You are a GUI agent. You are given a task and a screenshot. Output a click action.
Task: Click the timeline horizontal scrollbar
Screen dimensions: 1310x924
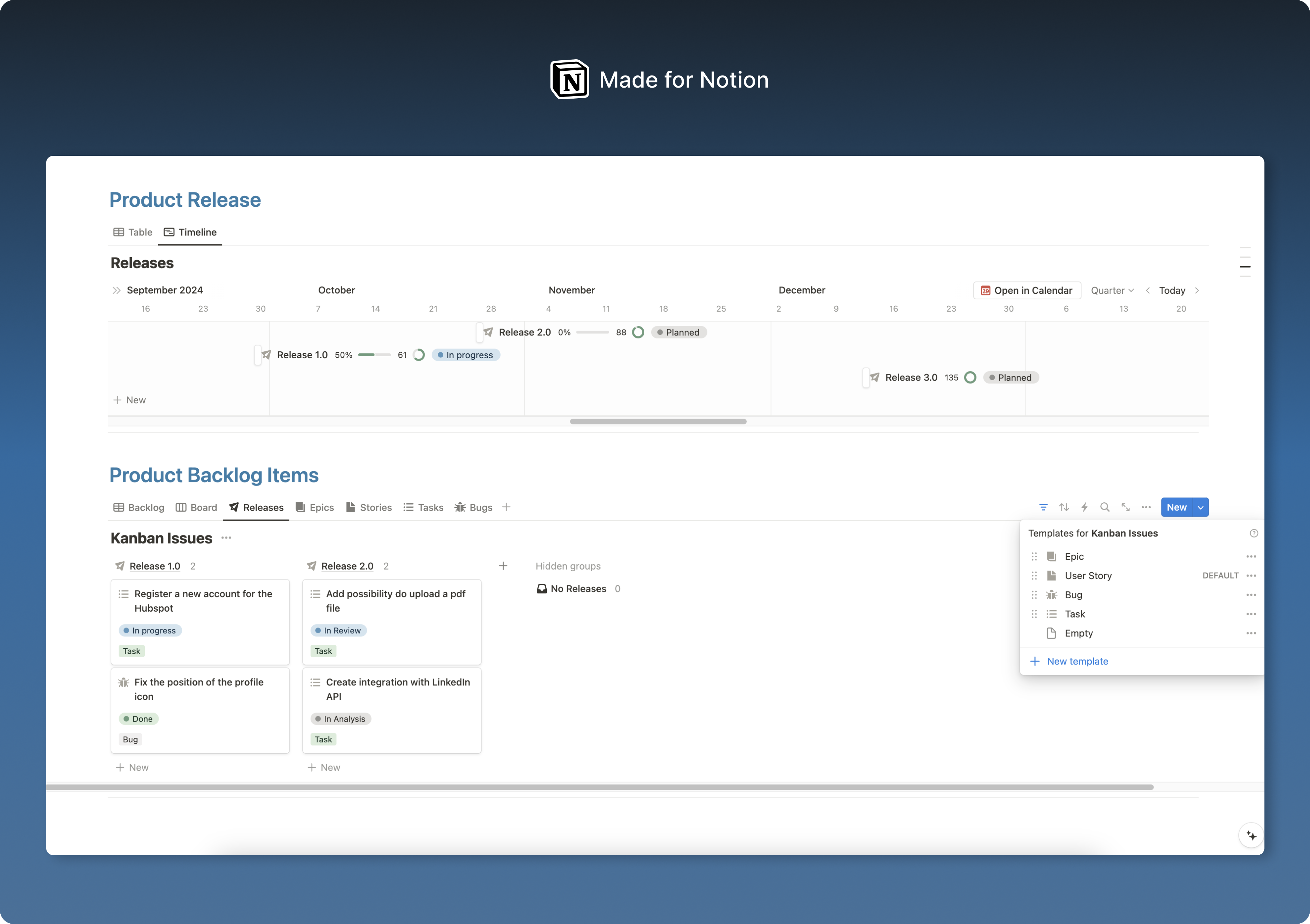tap(658, 422)
